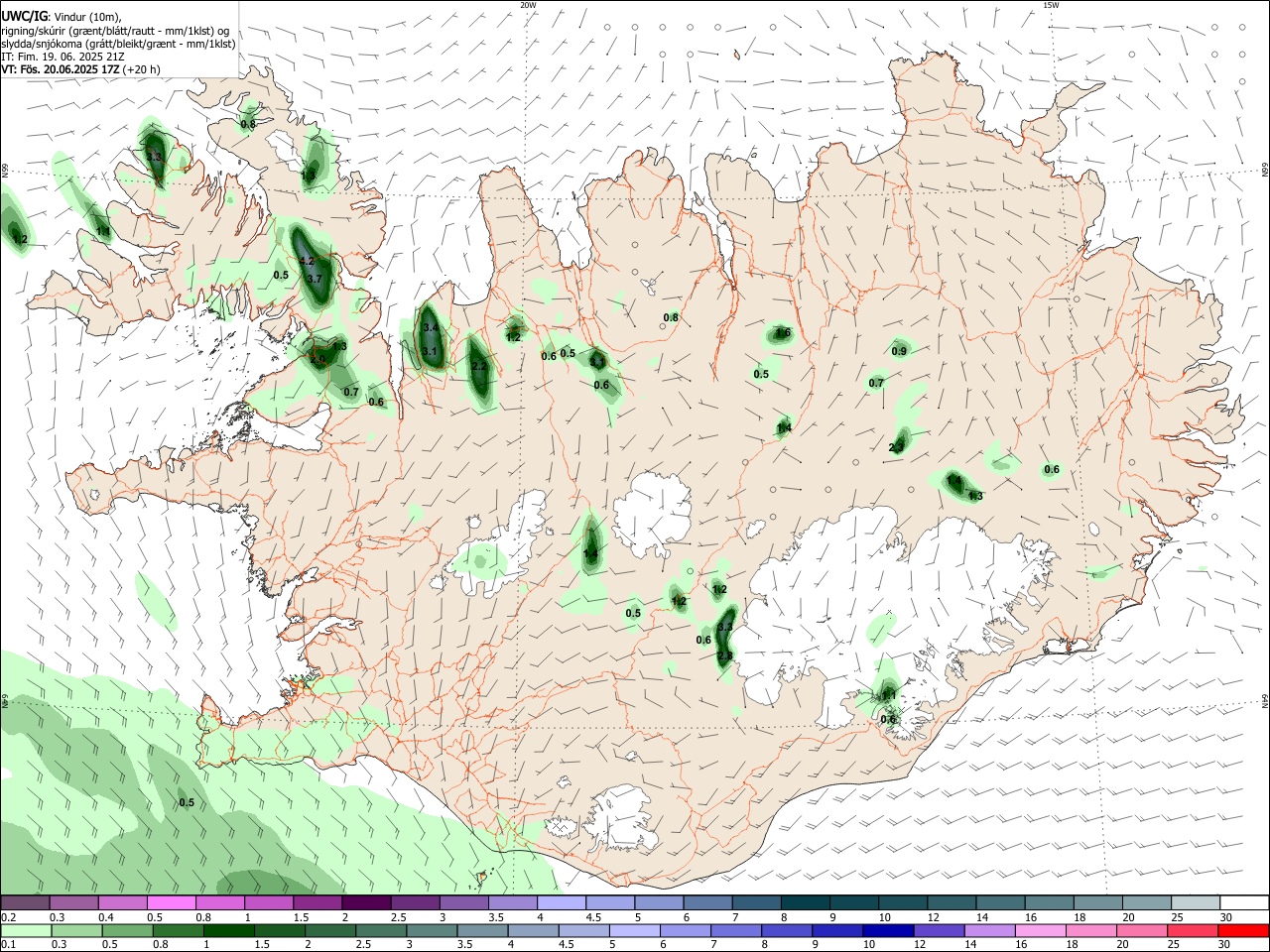The image size is (1270, 952).
Task: Pick the dusky purple-grey swatch starting at 0.2
Action: coord(25,902)
